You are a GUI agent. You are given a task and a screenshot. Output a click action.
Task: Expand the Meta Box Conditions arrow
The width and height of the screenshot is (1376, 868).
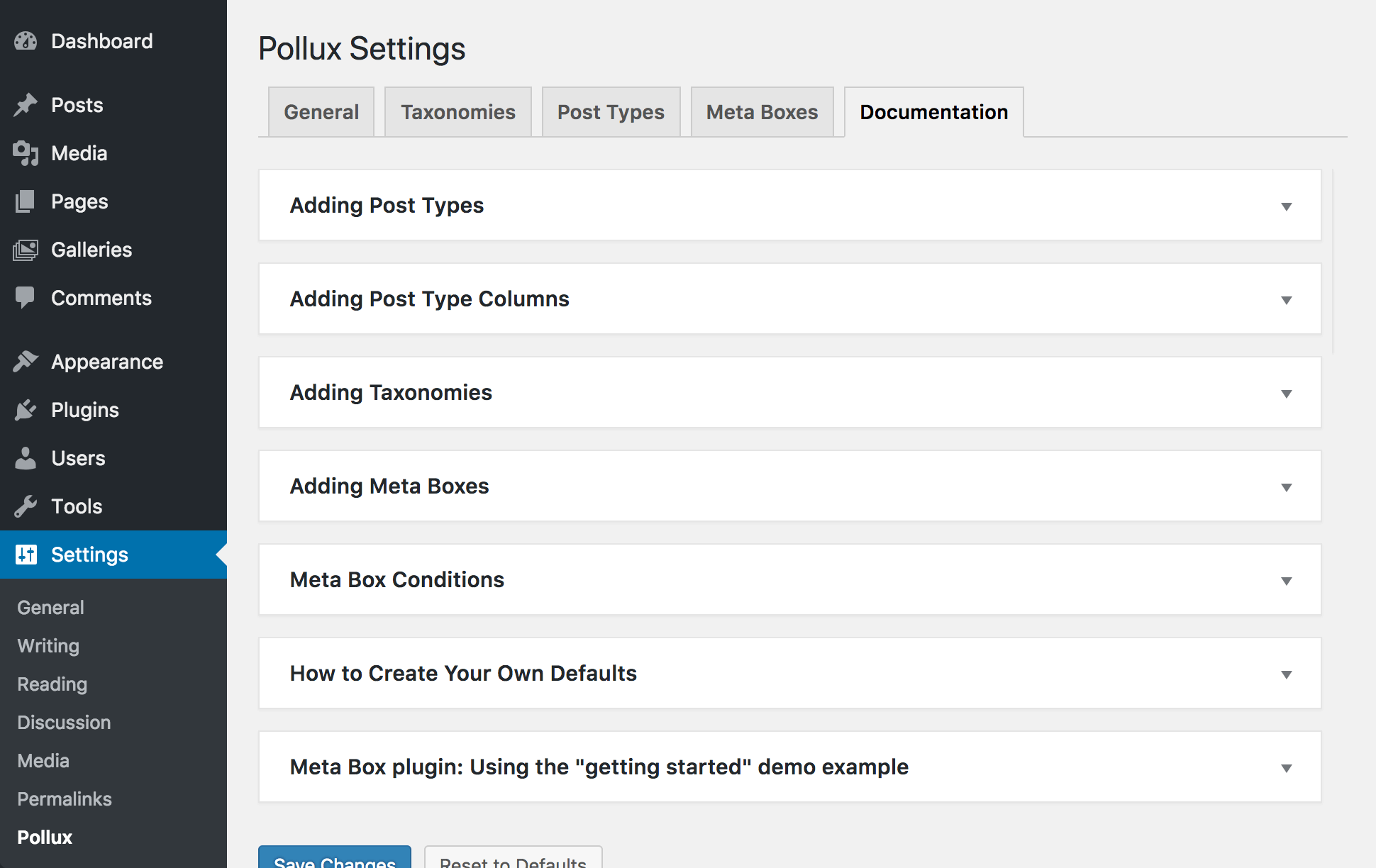tap(1286, 581)
